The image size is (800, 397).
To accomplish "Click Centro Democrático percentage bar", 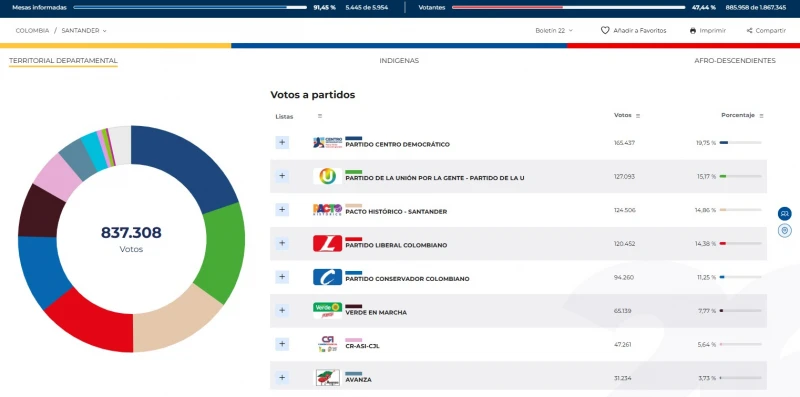I will click(740, 143).
